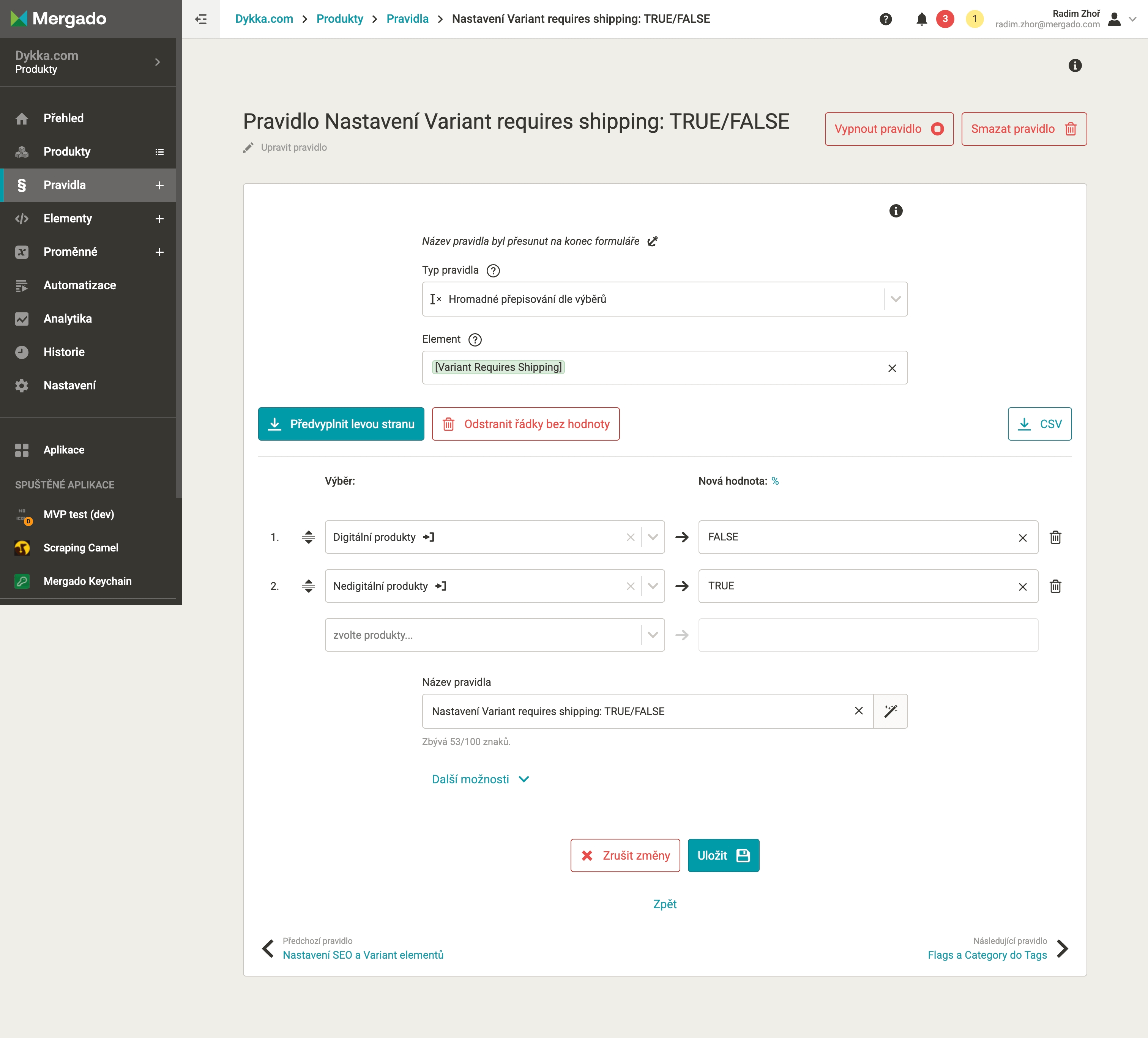
Task: Expand the Další možnosti section
Action: pos(480,779)
